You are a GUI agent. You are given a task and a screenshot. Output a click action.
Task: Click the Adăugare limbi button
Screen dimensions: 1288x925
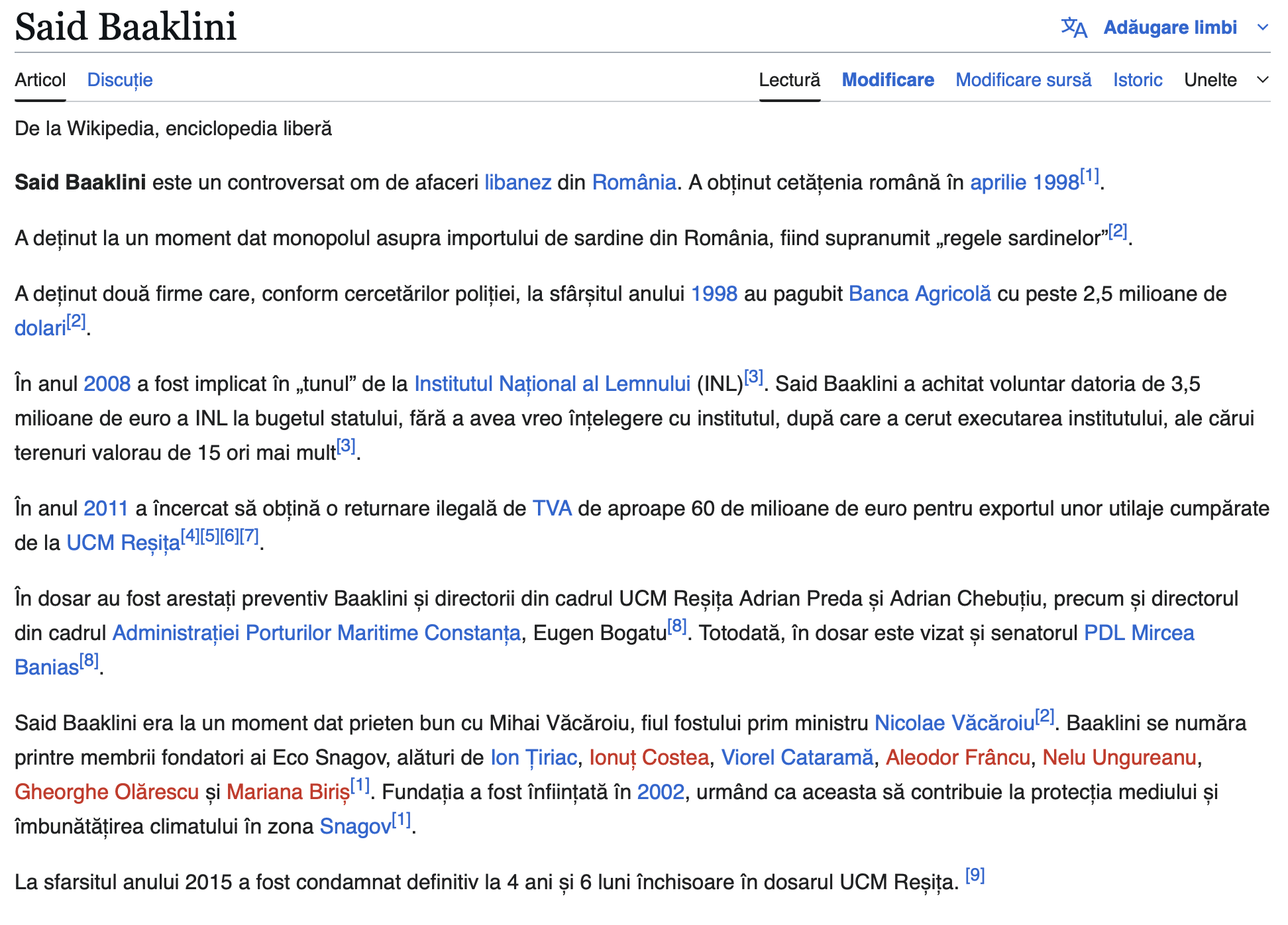pos(1169,28)
